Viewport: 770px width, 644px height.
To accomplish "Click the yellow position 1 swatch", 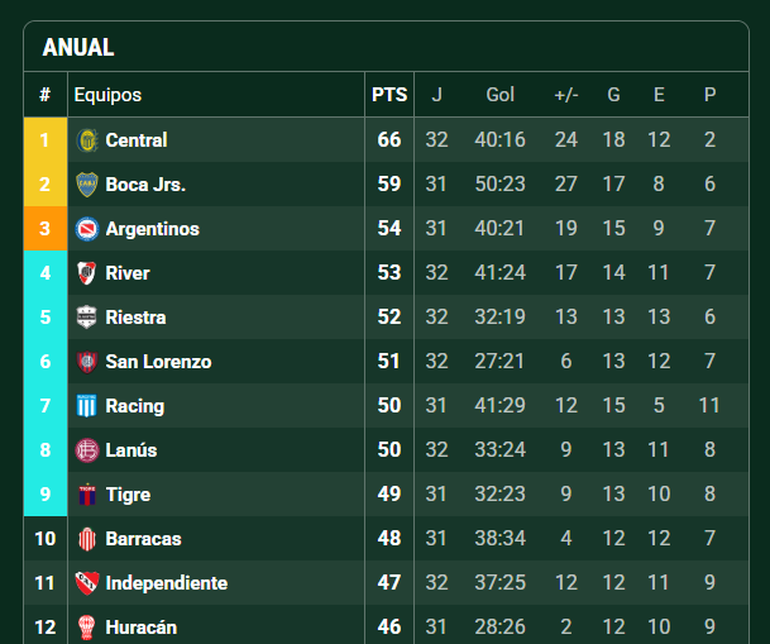I will point(45,140).
